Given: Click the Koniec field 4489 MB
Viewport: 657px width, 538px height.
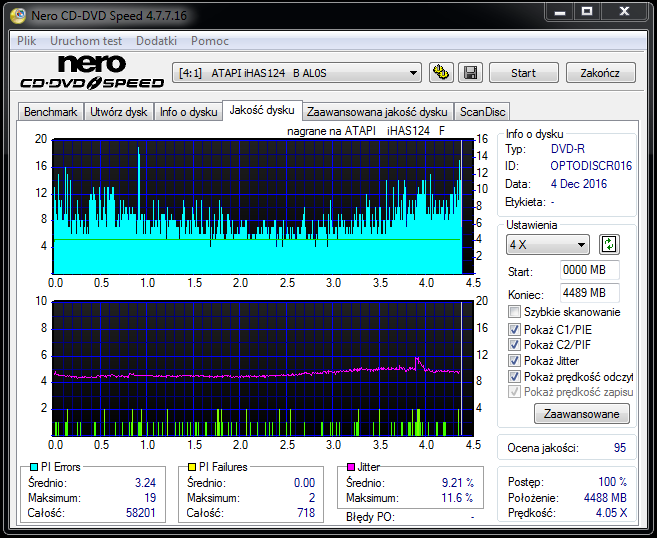Looking at the screenshot, I should (590, 292).
